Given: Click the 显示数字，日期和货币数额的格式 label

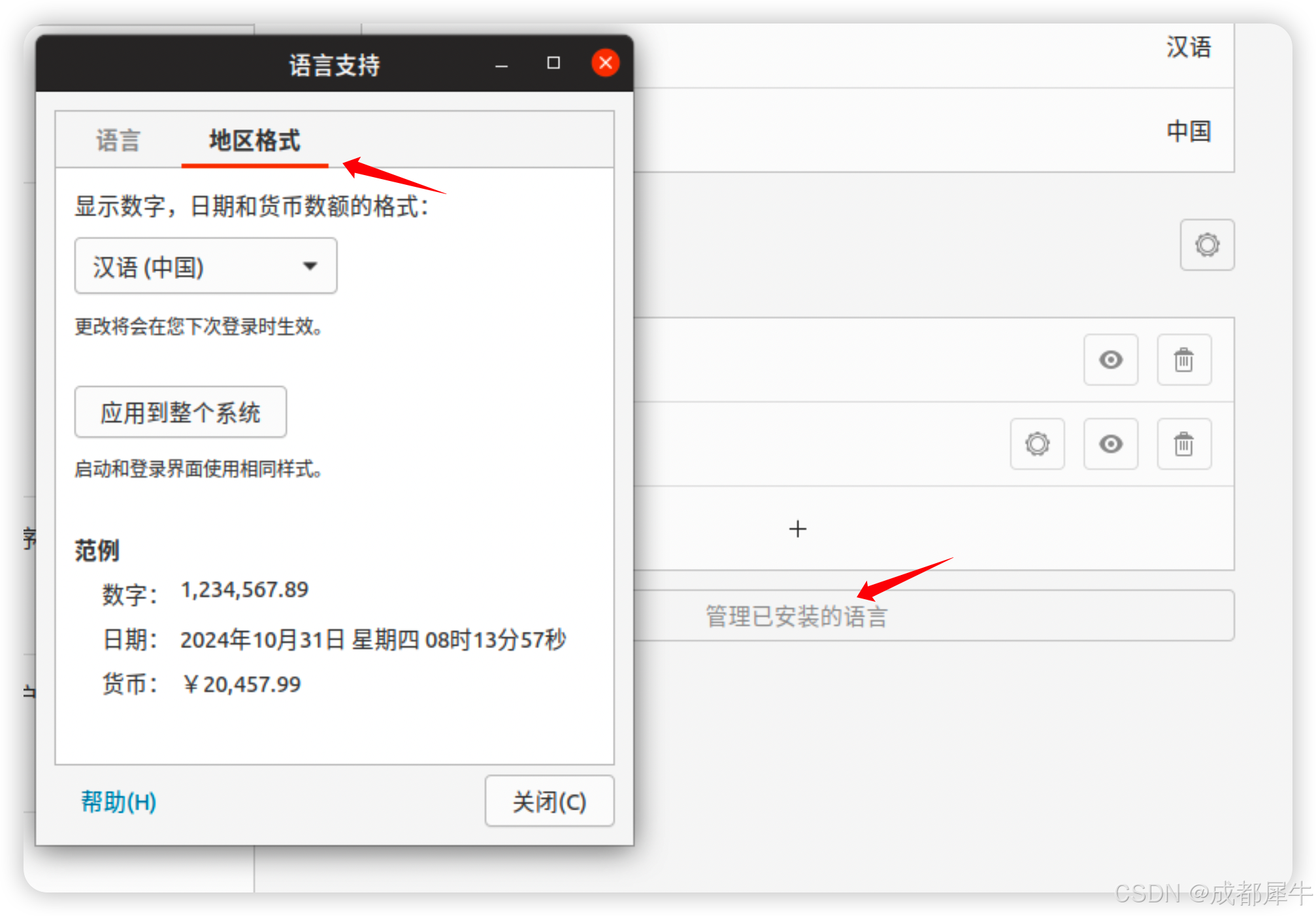Looking at the screenshot, I should [252, 206].
